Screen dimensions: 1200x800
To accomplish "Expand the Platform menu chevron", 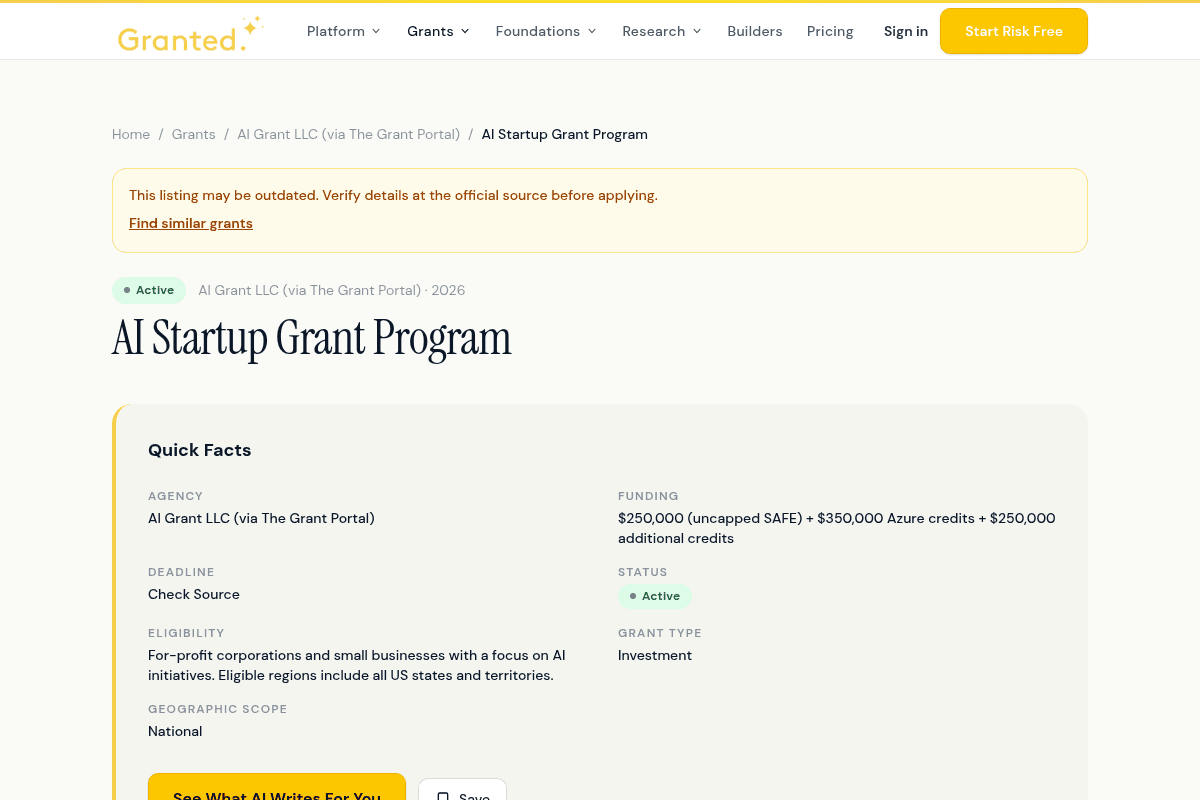I will (376, 31).
